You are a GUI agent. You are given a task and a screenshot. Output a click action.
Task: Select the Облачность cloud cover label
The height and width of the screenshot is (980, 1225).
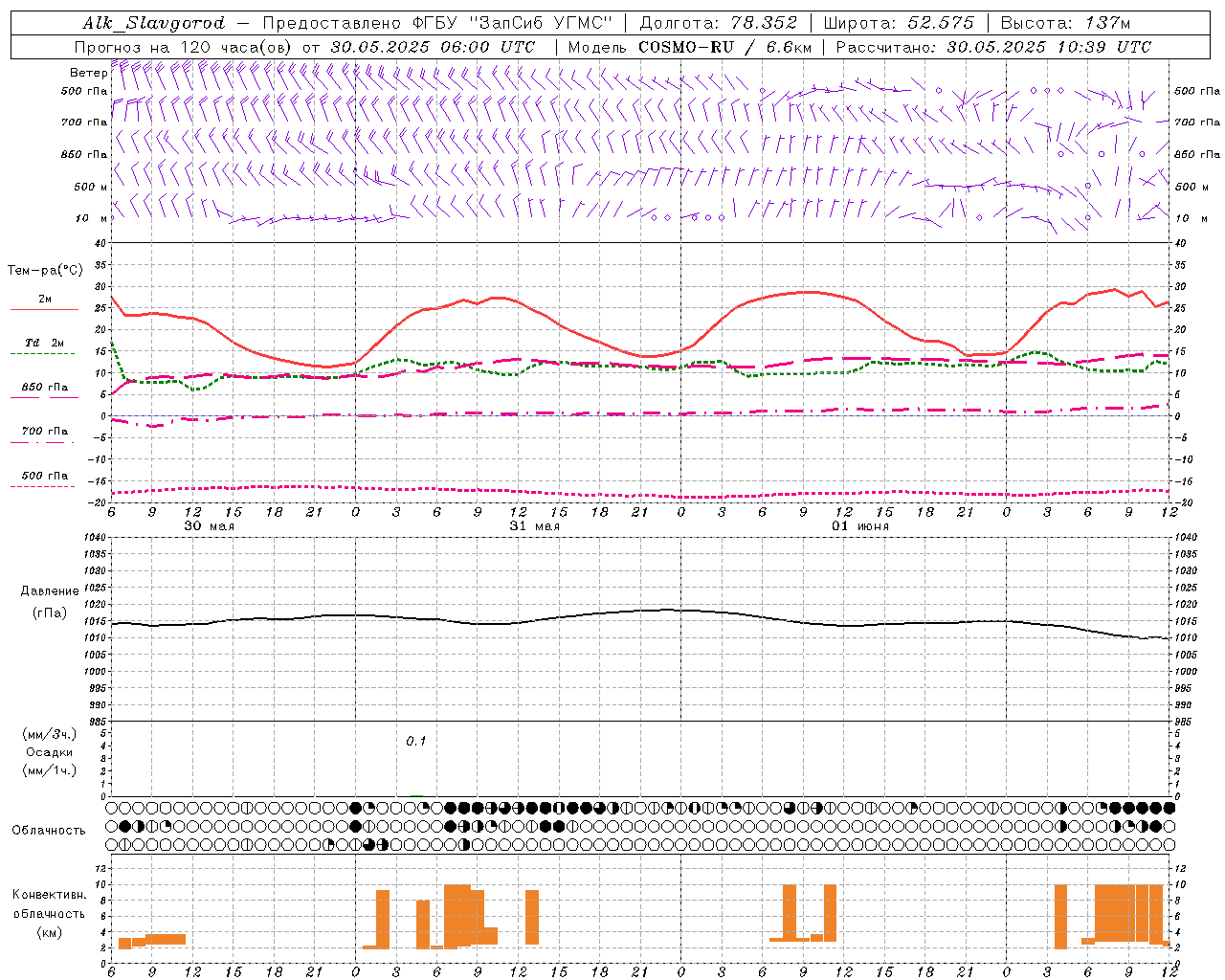pos(49,830)
